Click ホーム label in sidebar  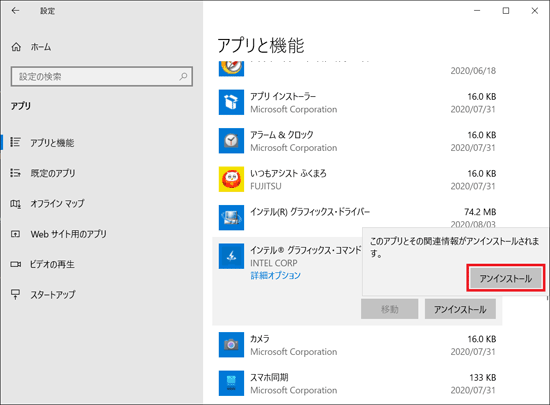41,47
